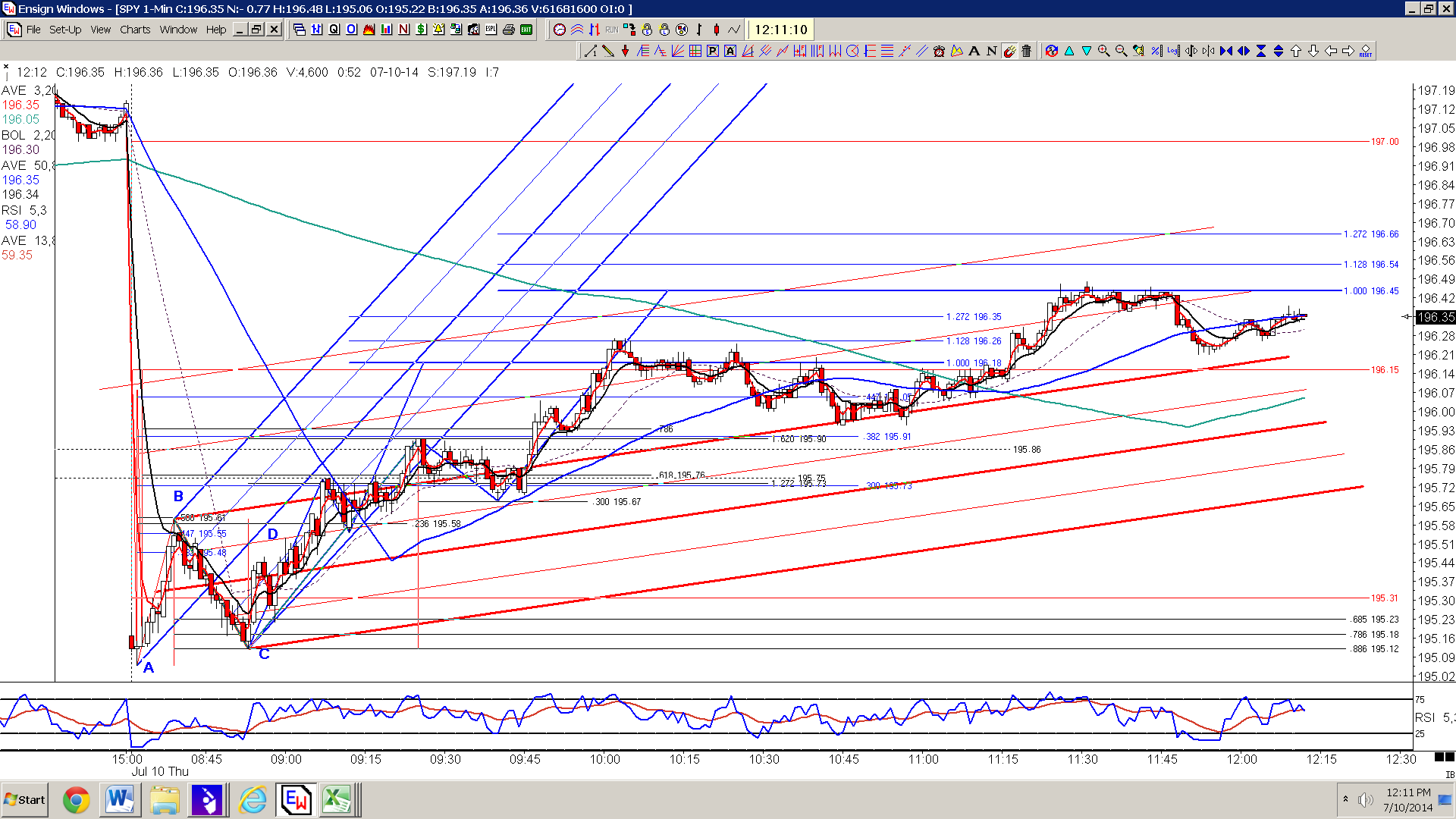Toggle the magnet snap tool
Viewport: 1456px width, 819px height.
click(1009, 51)
